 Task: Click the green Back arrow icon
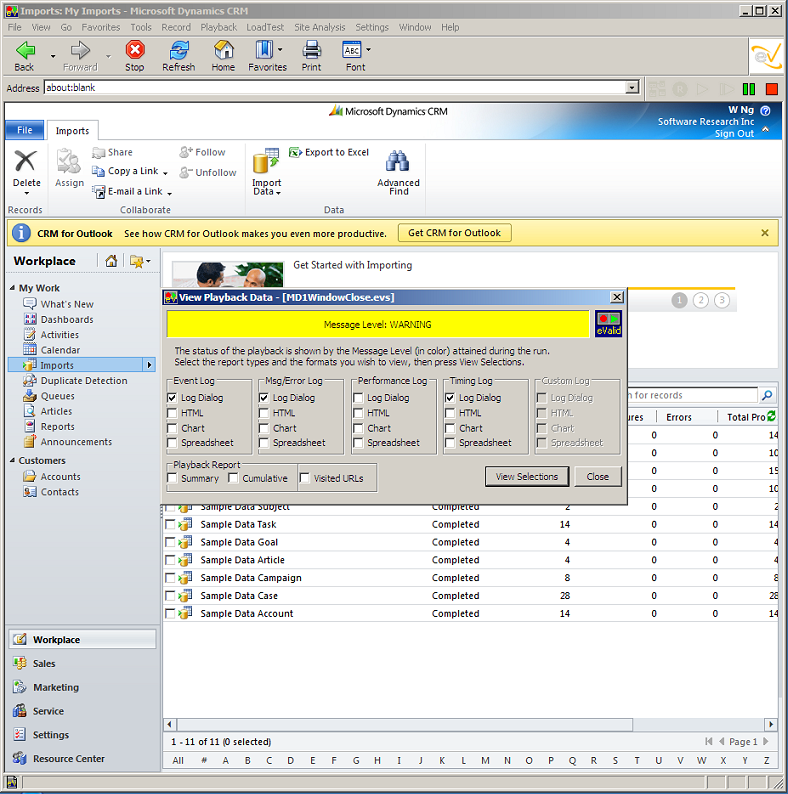pos(25,51)
